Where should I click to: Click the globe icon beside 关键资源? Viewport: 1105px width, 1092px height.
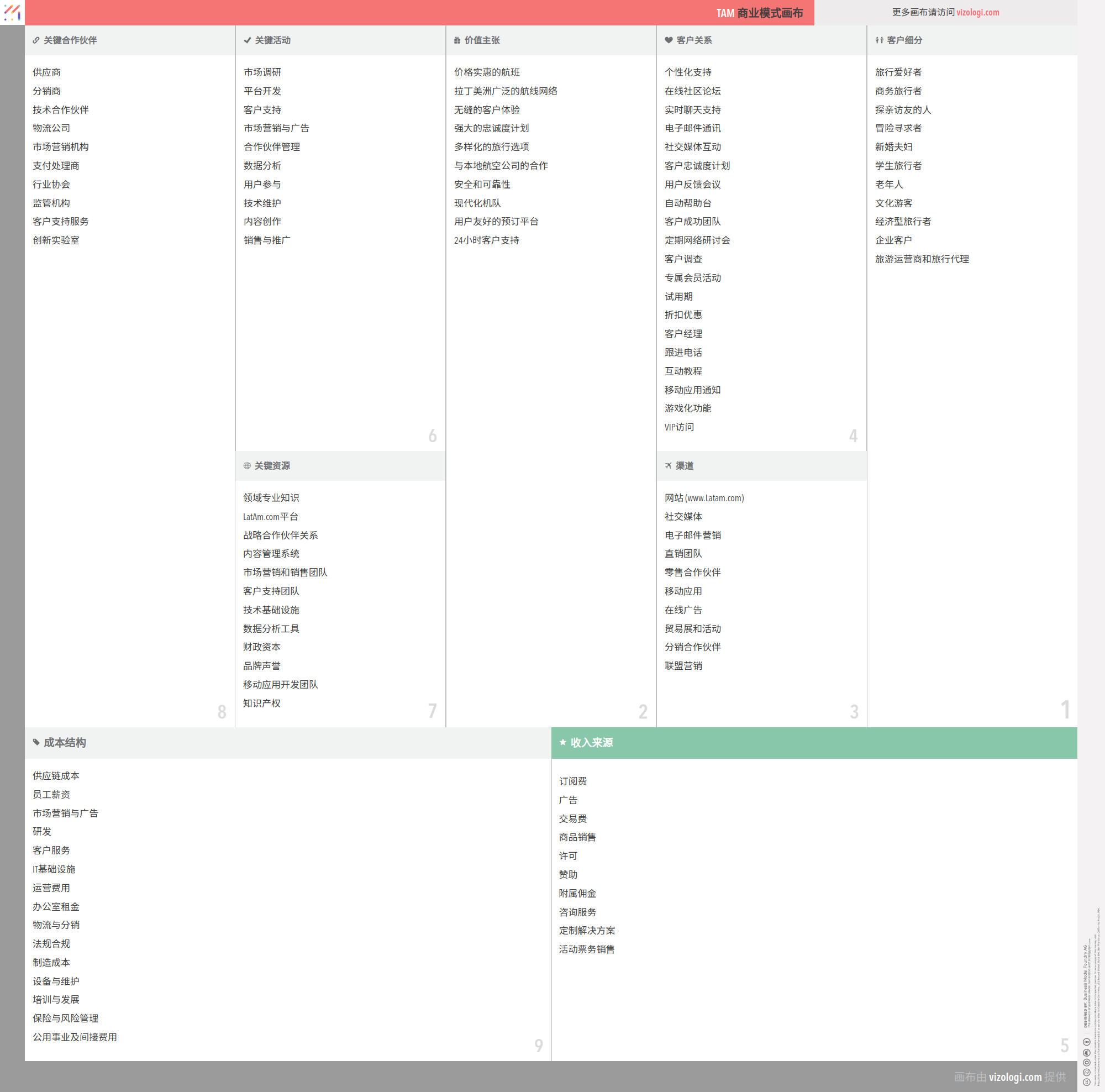tap(247, 466)
